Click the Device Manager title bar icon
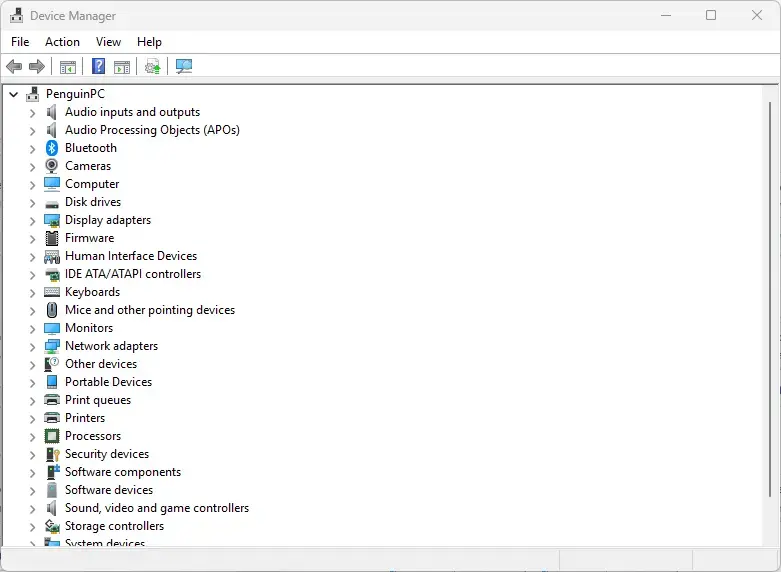The width and height of the screenshot is (781, 572). tap(16, 15)
